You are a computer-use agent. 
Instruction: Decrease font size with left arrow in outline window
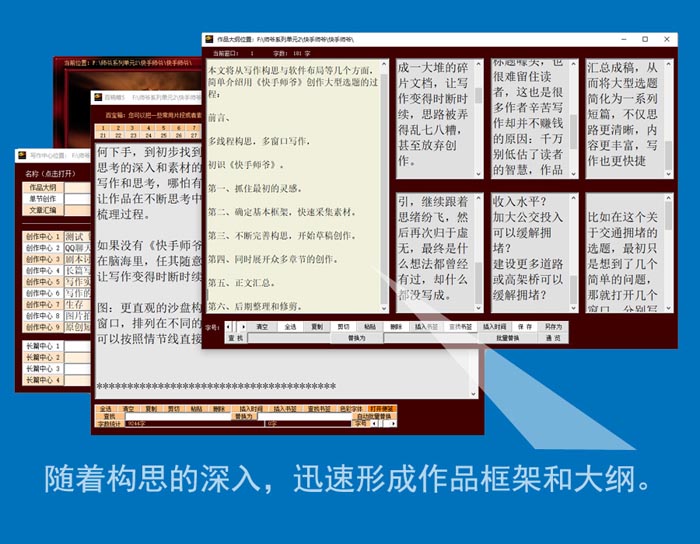pyautogui.click(x=228, y=327)
